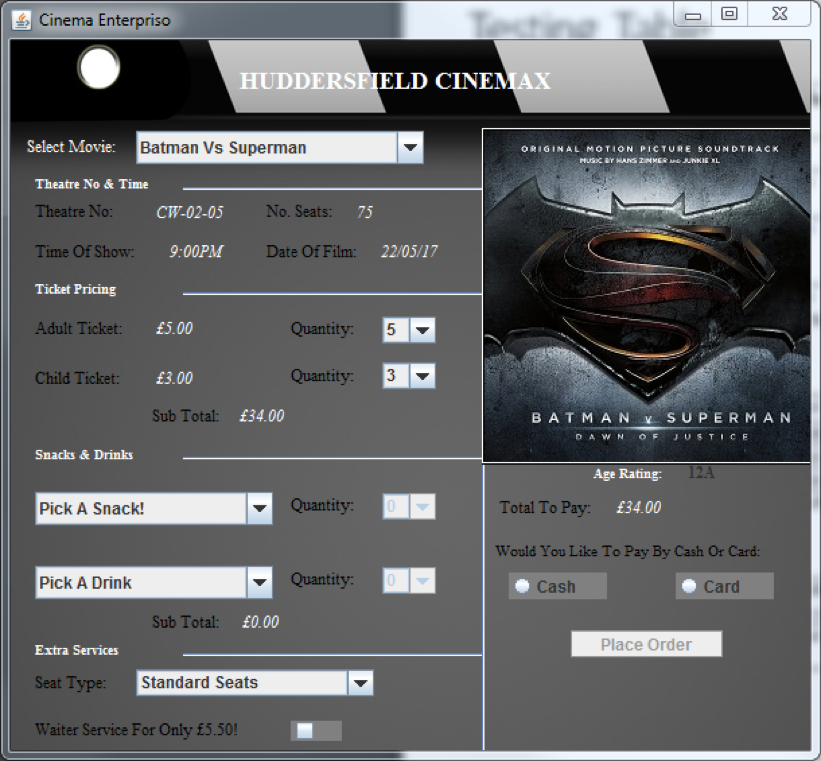Open the Pick A Drink dropdown
The image size is (821, 761).
click(x=153, y=582)
